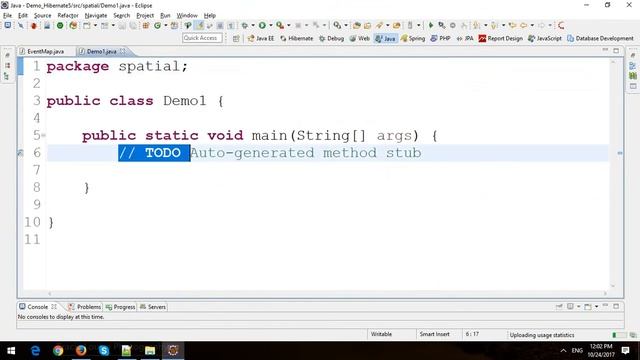Click the New toolbar icon at far left

pyautogui.click(x=7, y=25)
